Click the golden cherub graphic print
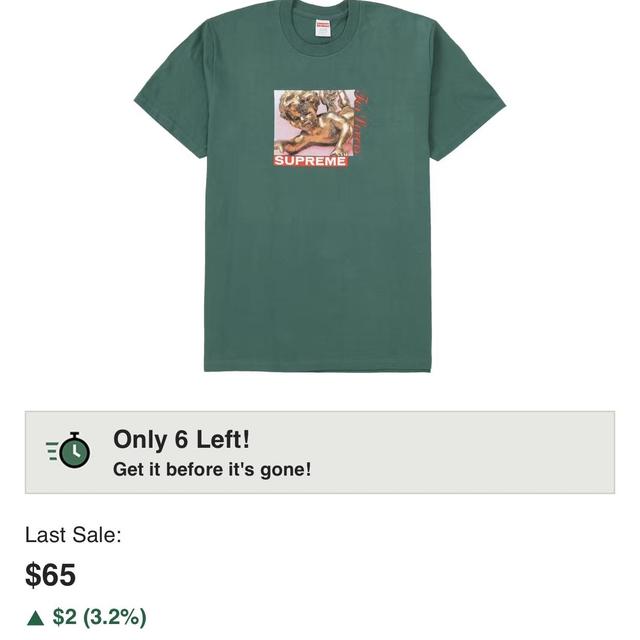This screenshot has height=640, width=640. (x=314, y=122)
